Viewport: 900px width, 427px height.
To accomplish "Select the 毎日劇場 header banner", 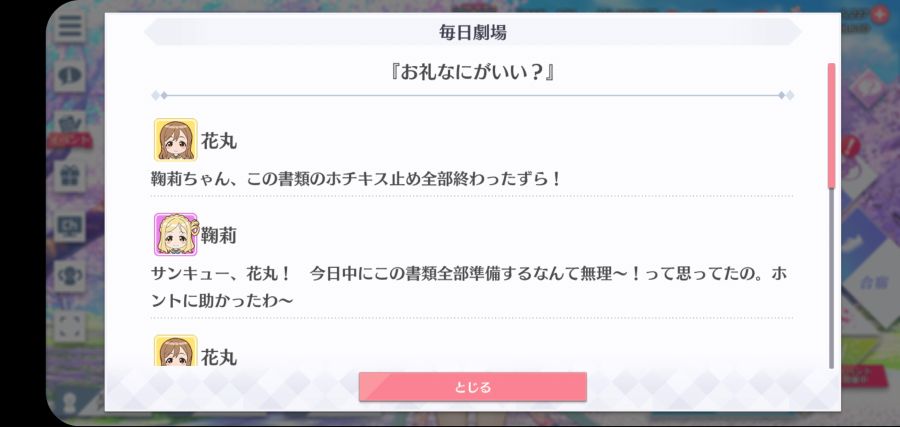I will [472, 32].
